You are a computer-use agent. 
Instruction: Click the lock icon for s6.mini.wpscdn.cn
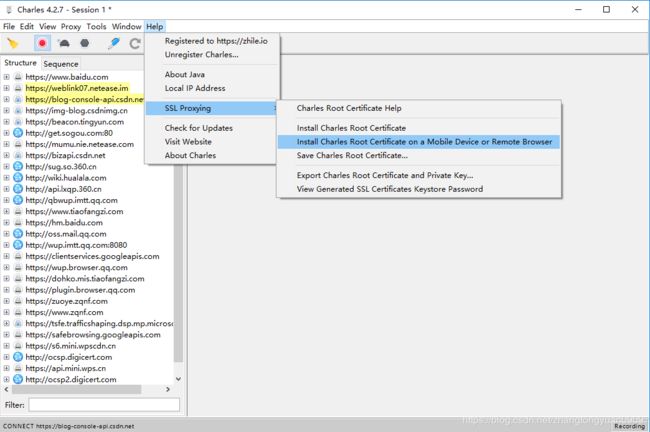18,346
